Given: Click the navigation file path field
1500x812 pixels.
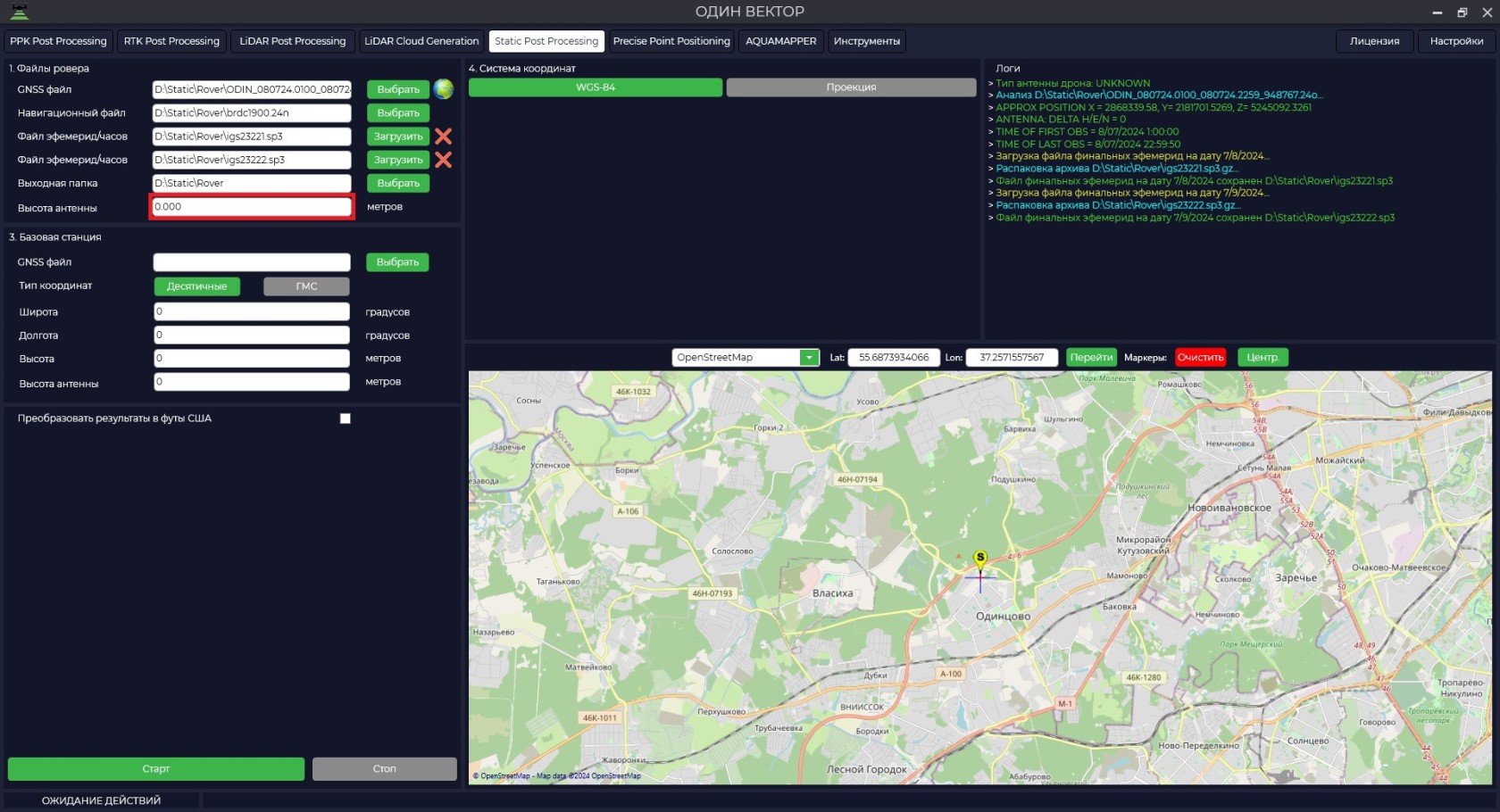Looking at the screenshot, I should point(252,113).
